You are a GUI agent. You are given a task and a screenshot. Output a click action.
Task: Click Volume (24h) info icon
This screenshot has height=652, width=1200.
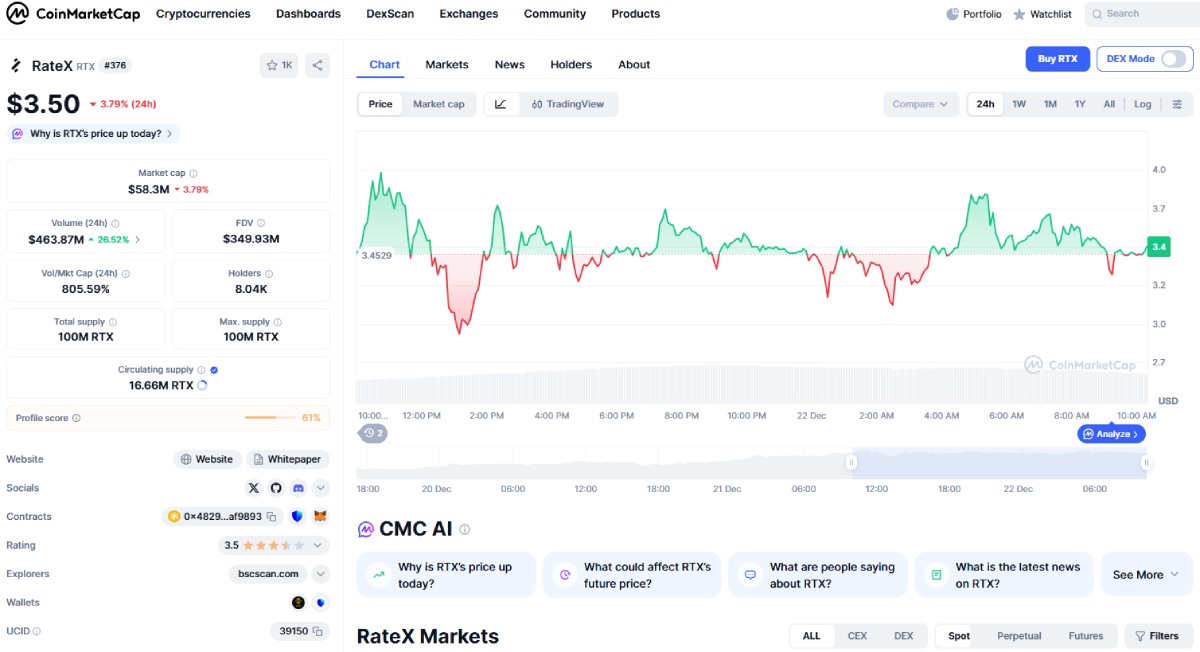pyautogui.click(x=115, y=223)
